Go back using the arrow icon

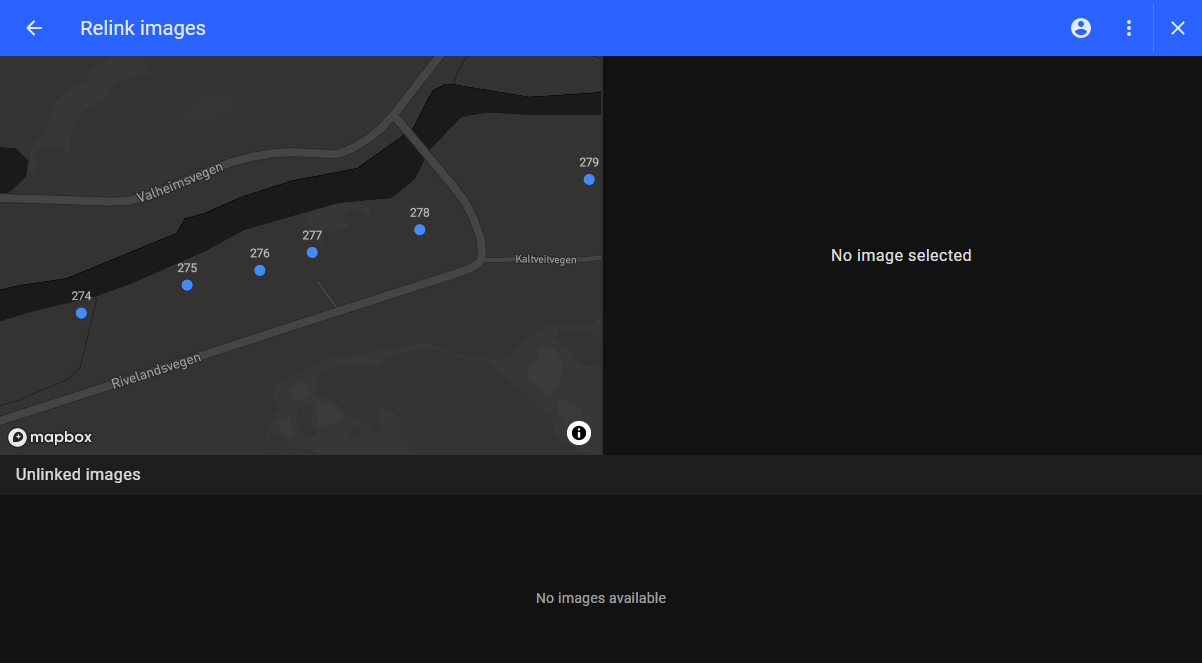[x=34, y=28]
